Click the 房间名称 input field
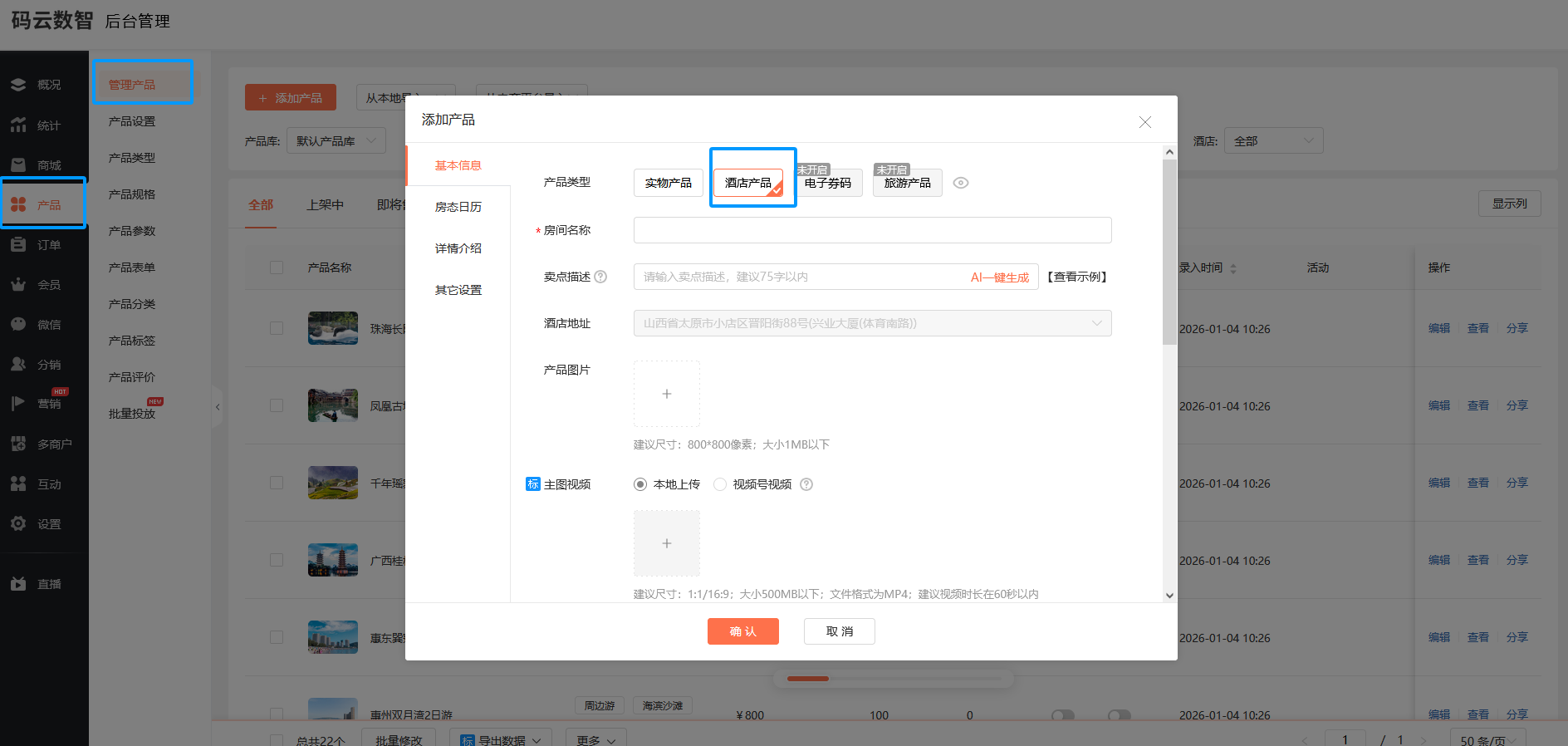 872,230
